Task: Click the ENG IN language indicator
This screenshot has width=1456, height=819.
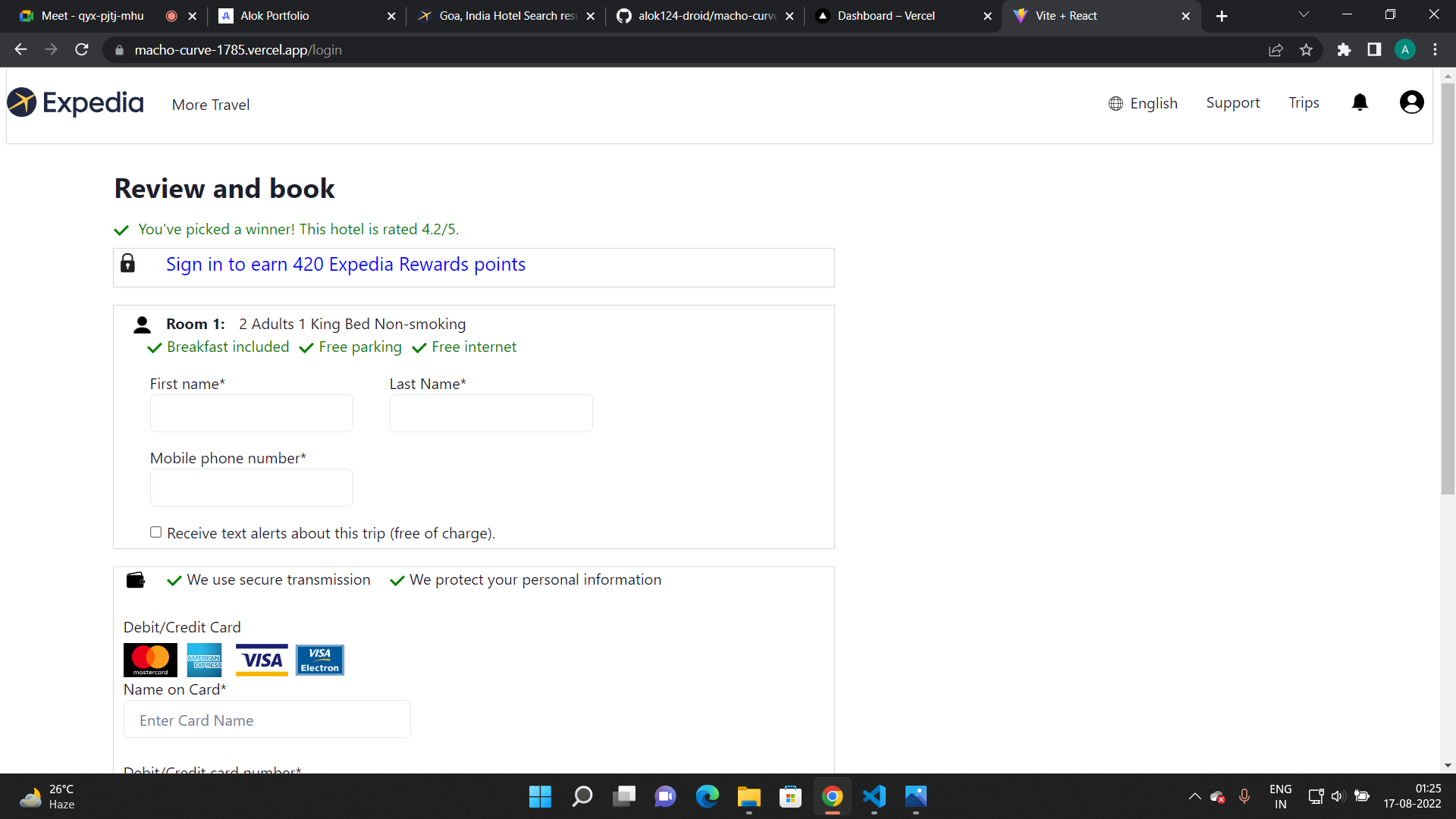Action: click(x=1280, y=796)
